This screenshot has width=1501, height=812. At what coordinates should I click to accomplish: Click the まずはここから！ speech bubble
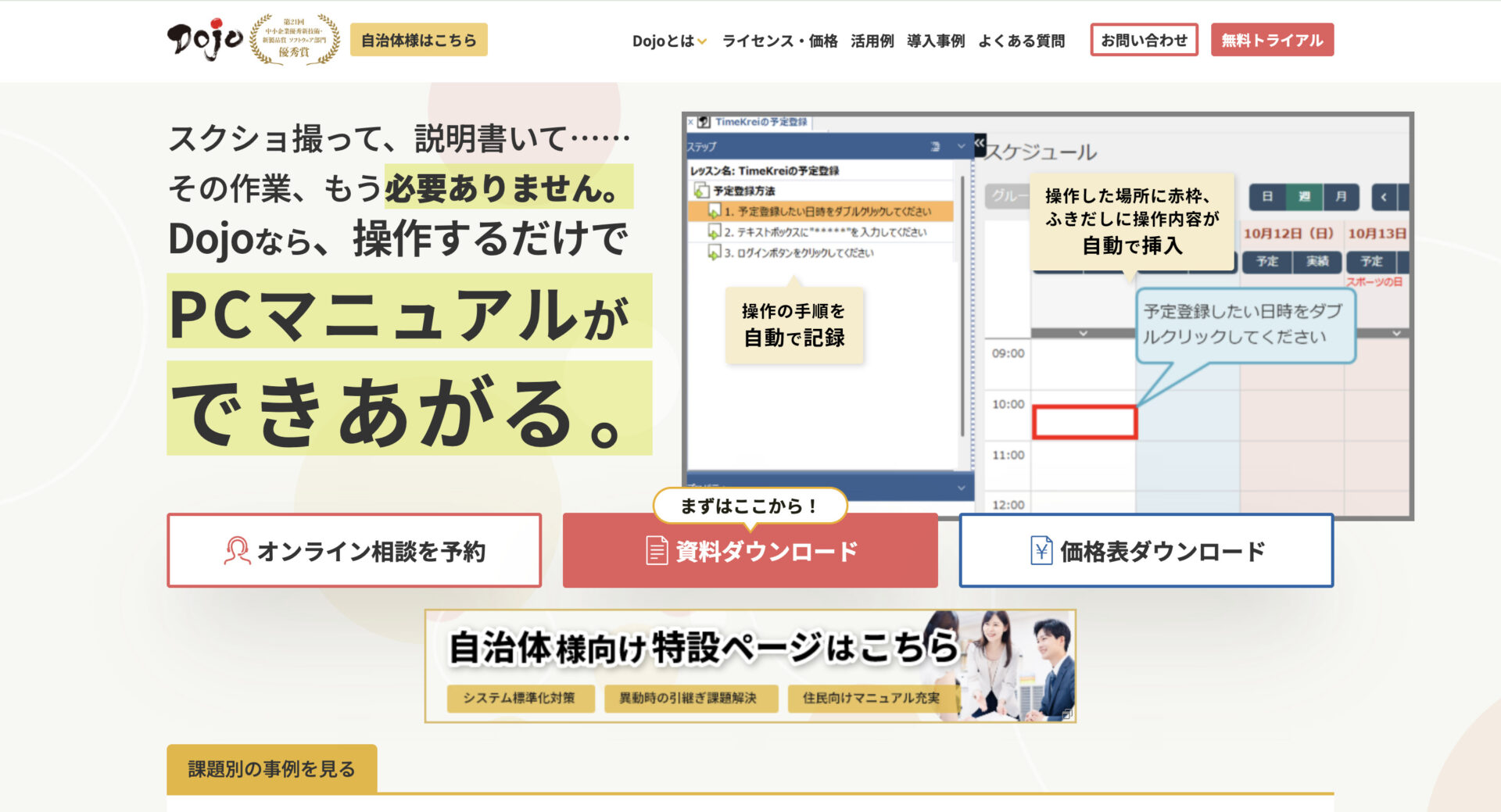(750, 506)
